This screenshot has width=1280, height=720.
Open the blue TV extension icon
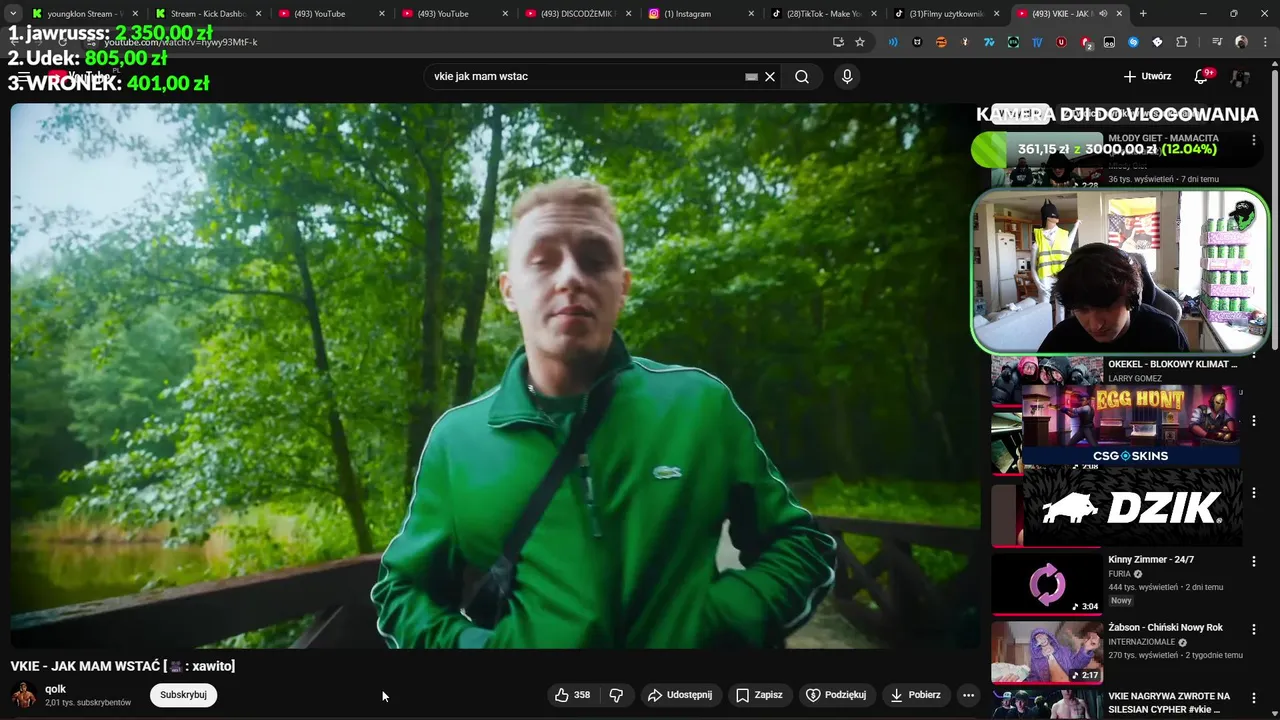[1037, 42]
